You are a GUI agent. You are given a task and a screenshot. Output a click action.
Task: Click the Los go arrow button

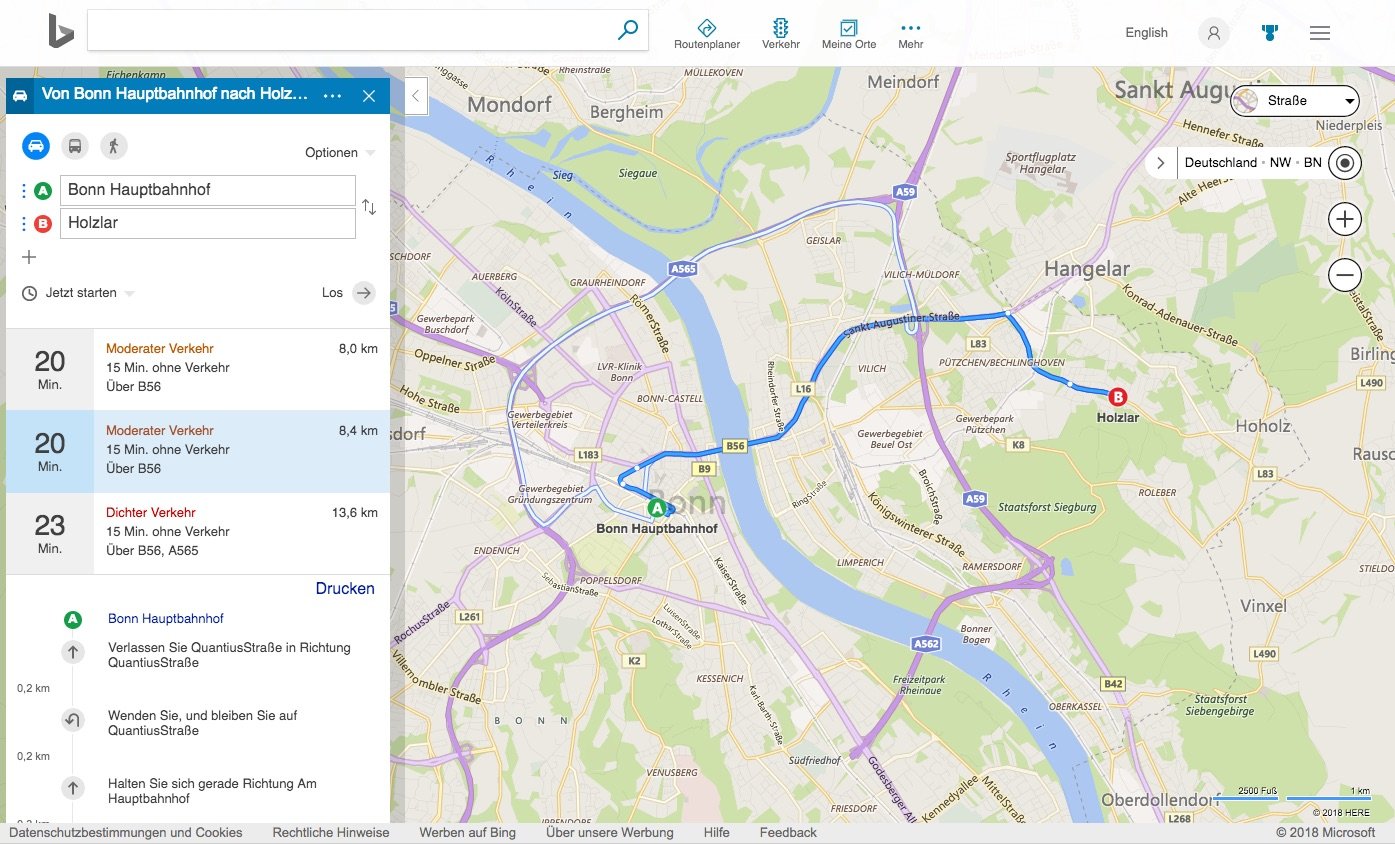[x=364, y=293]
